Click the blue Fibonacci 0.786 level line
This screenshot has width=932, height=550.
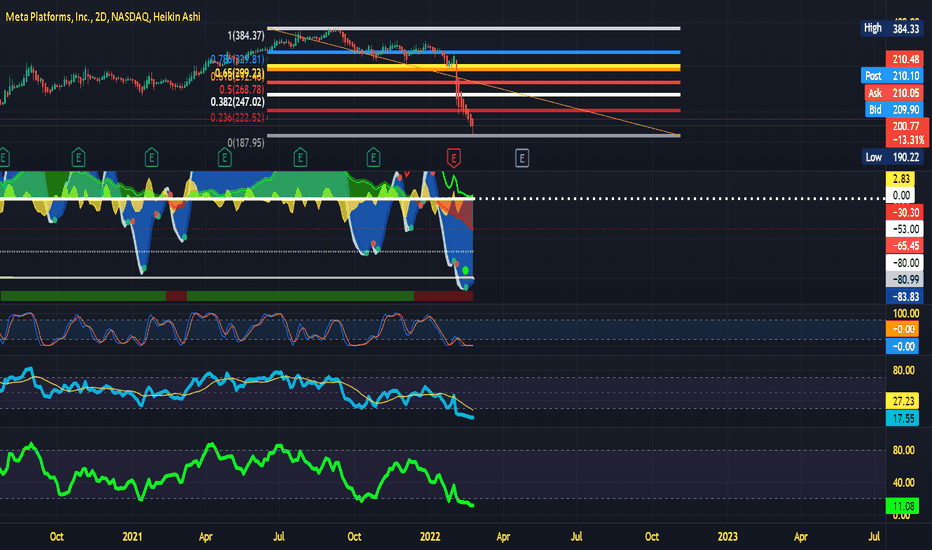click(474, 52)
